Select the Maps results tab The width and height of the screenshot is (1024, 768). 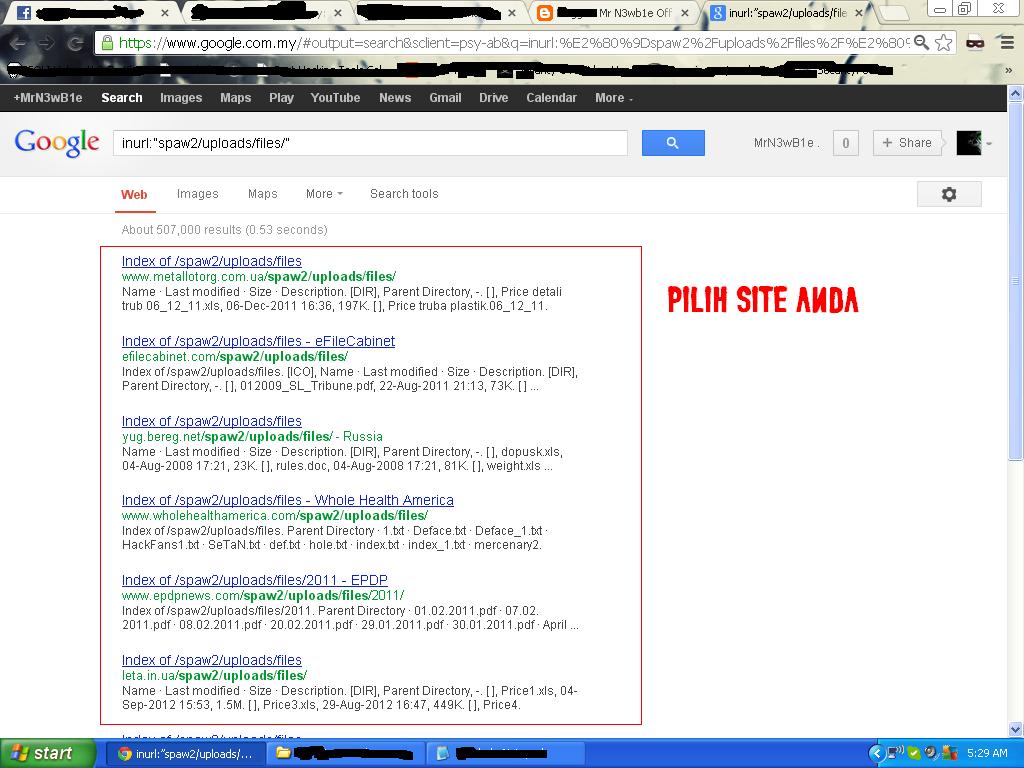263,194
